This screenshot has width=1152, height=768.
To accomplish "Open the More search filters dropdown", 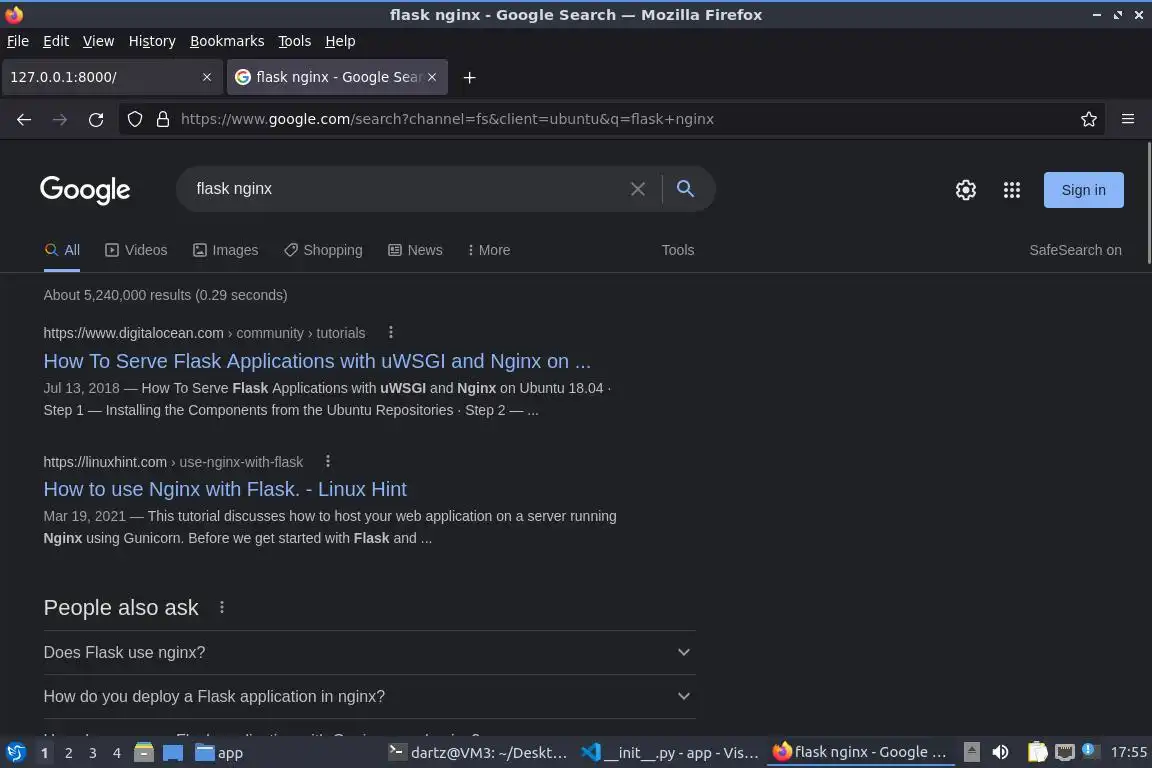I will (x=489, y=250).
